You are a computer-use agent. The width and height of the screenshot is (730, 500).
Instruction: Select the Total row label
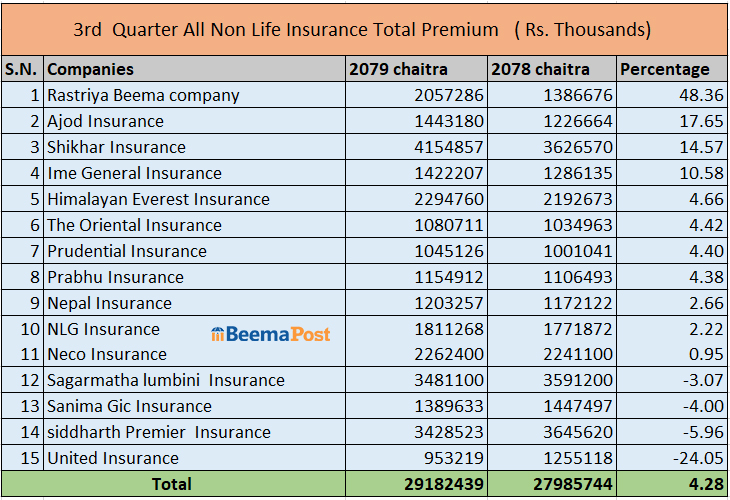click(173, 484)
